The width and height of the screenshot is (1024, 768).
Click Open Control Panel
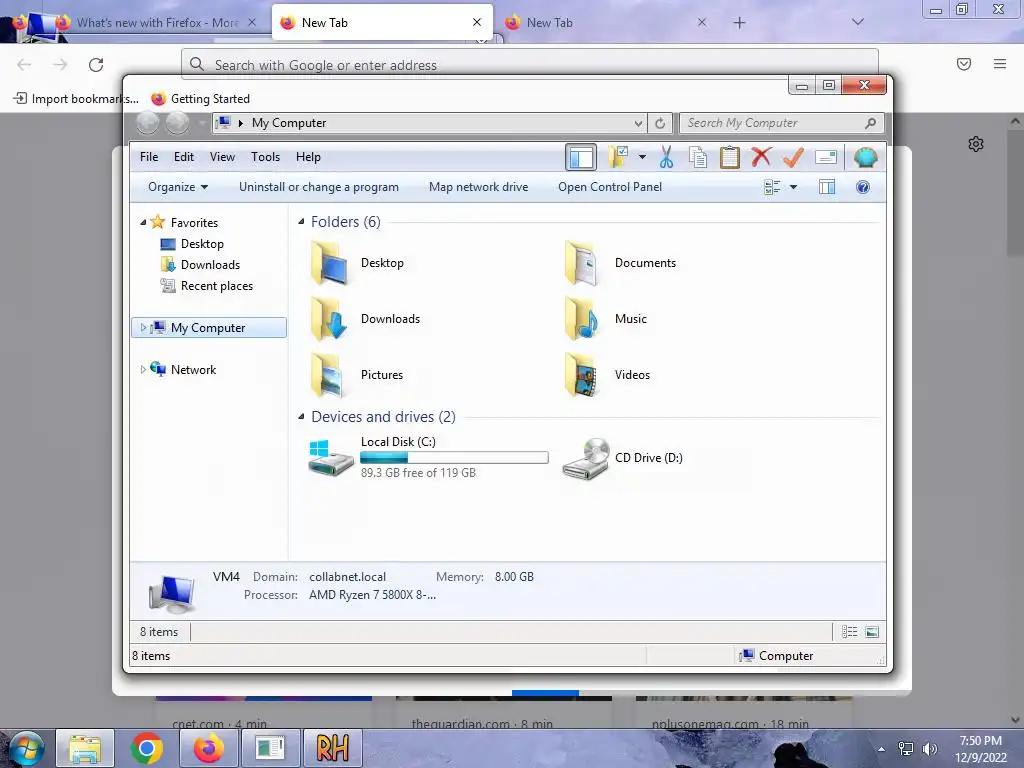[610, 187]
